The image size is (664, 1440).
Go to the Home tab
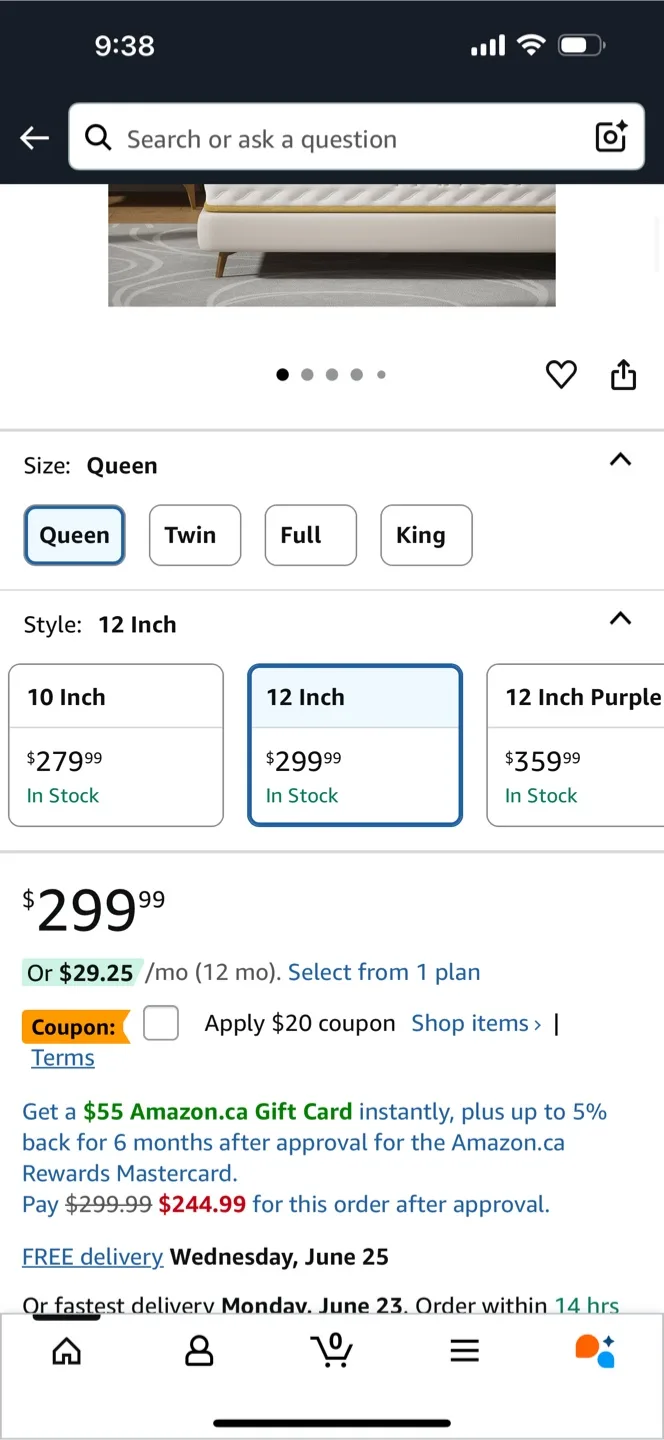[66, 1350]
